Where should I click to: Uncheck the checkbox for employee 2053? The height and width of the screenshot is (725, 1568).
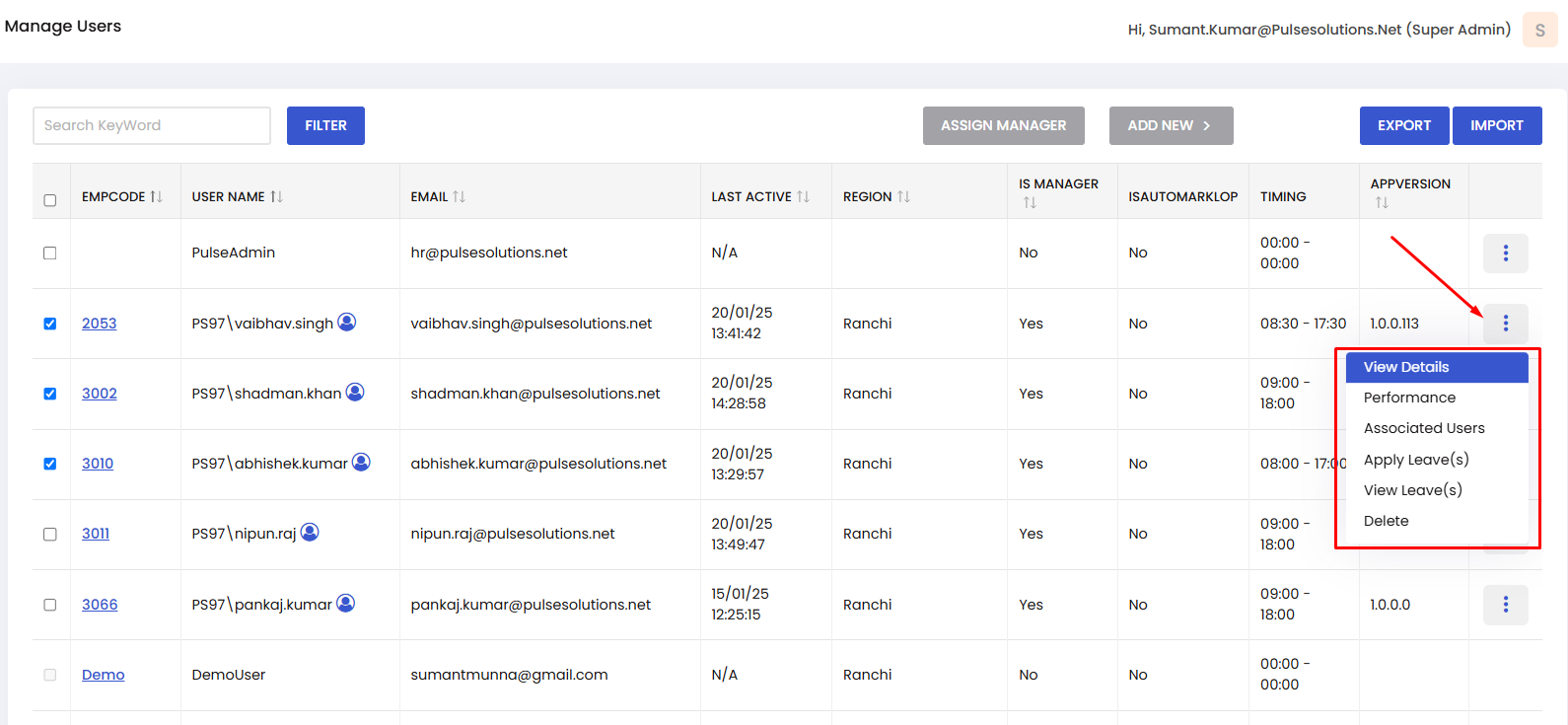click(x=50, y=324)
